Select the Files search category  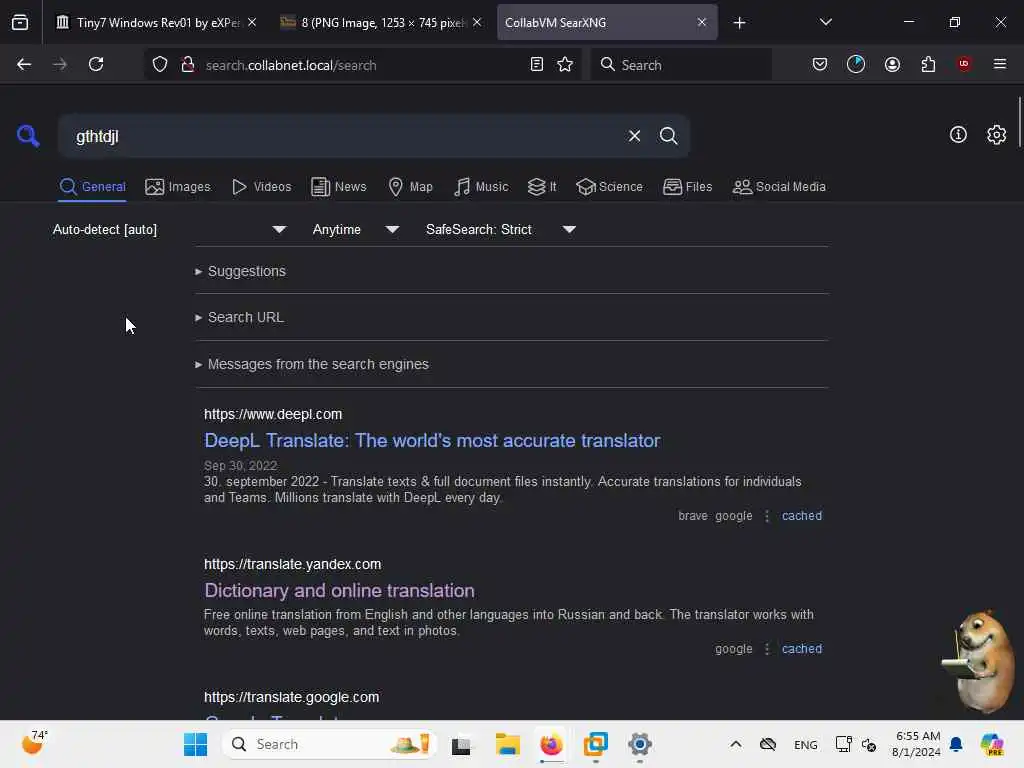coord(687,187)
